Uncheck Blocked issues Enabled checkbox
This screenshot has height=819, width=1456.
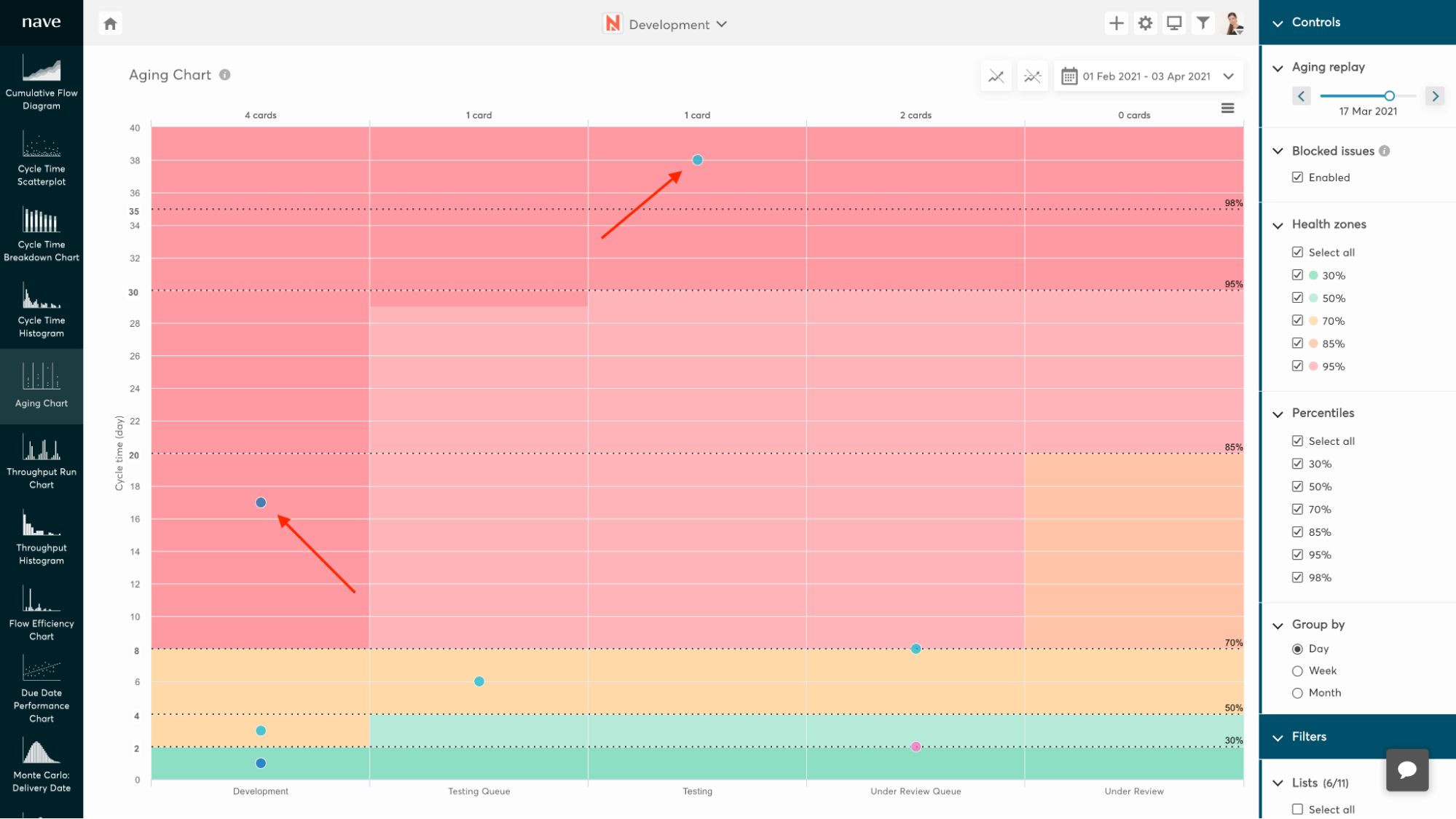[1297, 177]
